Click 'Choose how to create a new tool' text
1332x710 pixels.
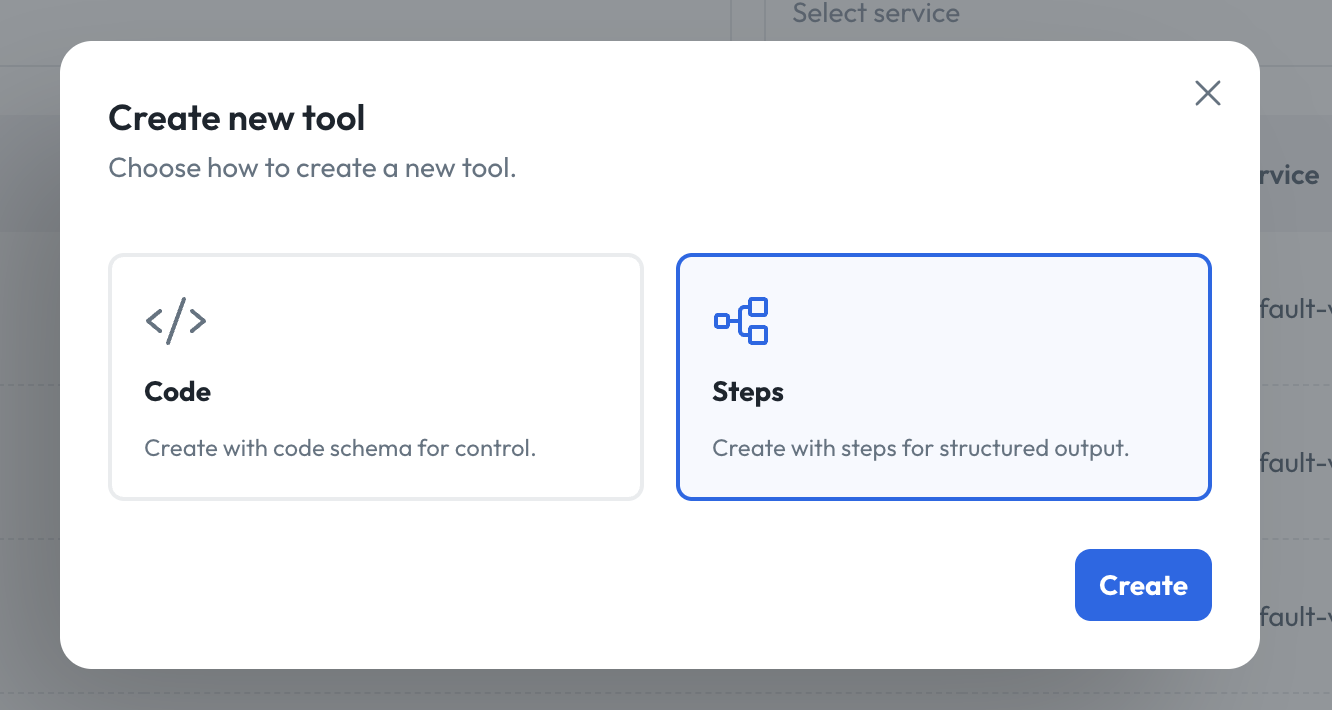[x=312, y=168]
